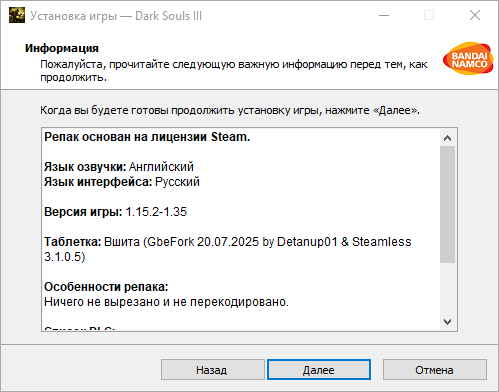Click 'Ничего не вырезано и не перекодировано.' text
This screenshot has height=392, width=499.
[x=166, y=302]
